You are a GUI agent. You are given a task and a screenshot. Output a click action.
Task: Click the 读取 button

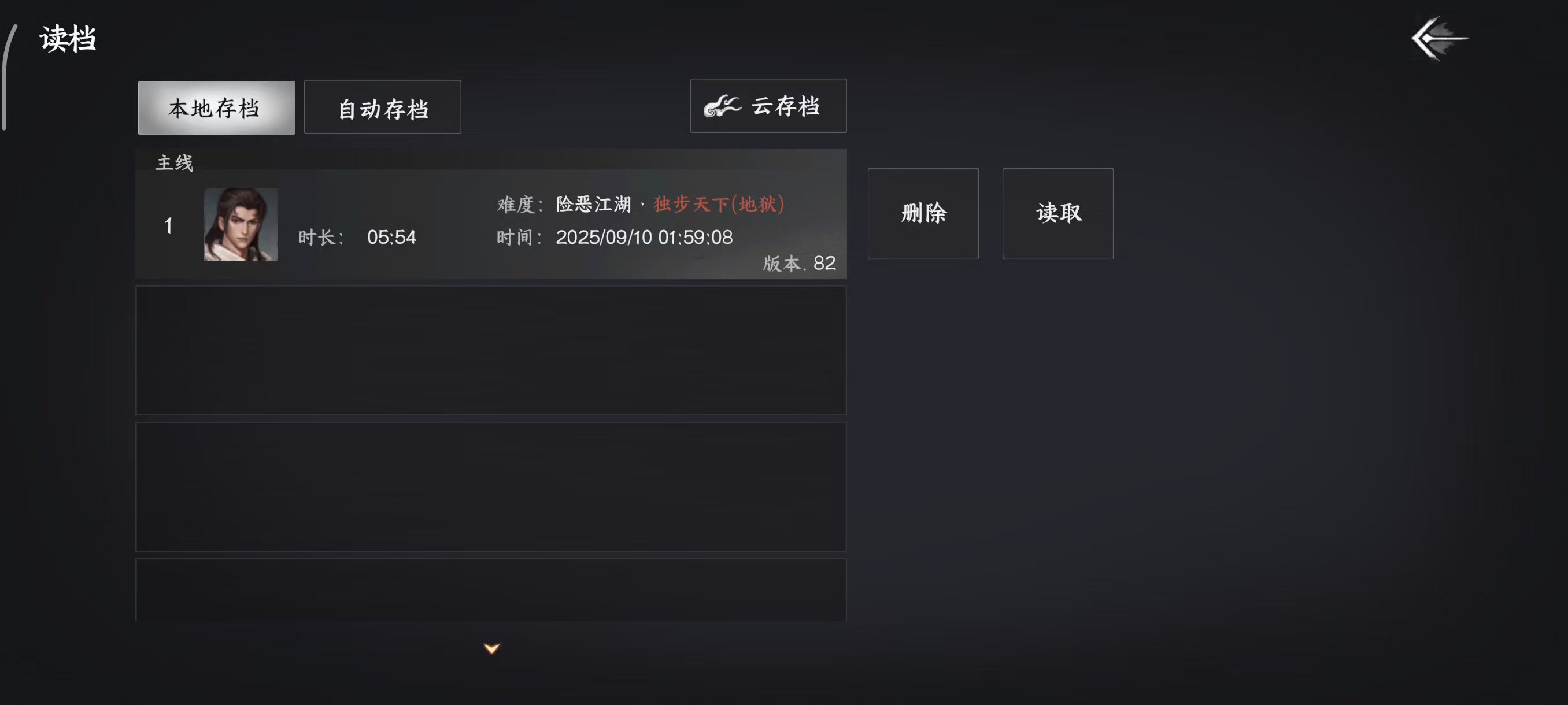click(x=1057, y=213)
